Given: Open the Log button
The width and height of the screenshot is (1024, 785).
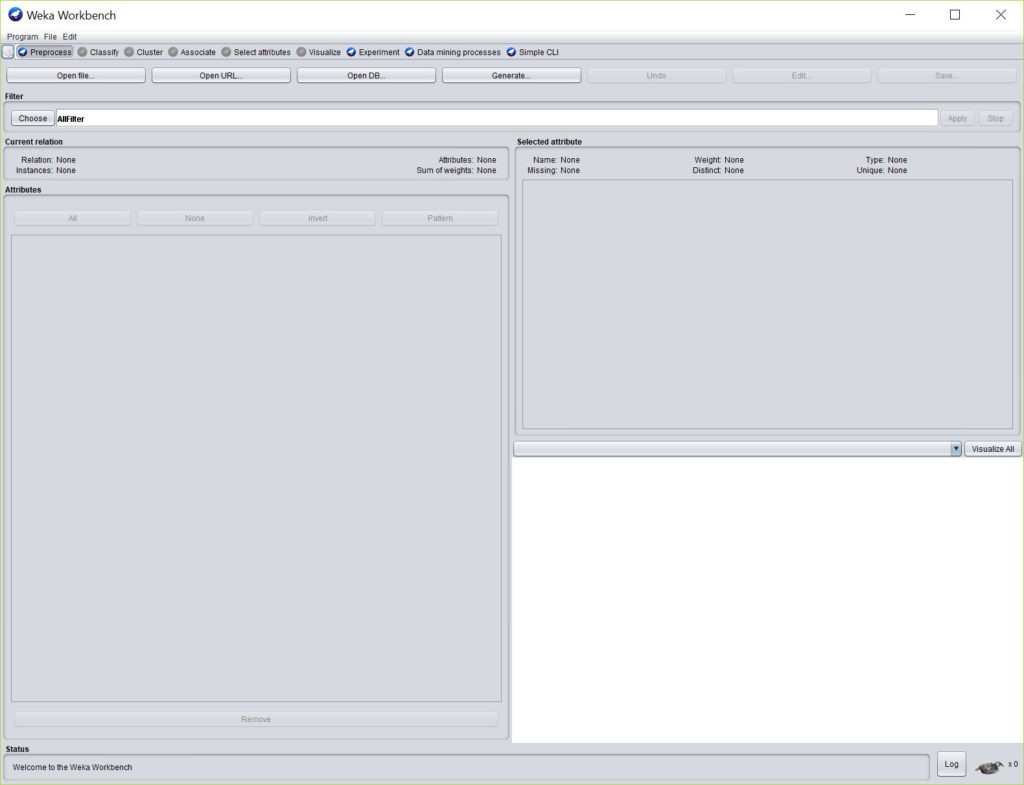Looking at the screenshot, I should tap(952, 764).
